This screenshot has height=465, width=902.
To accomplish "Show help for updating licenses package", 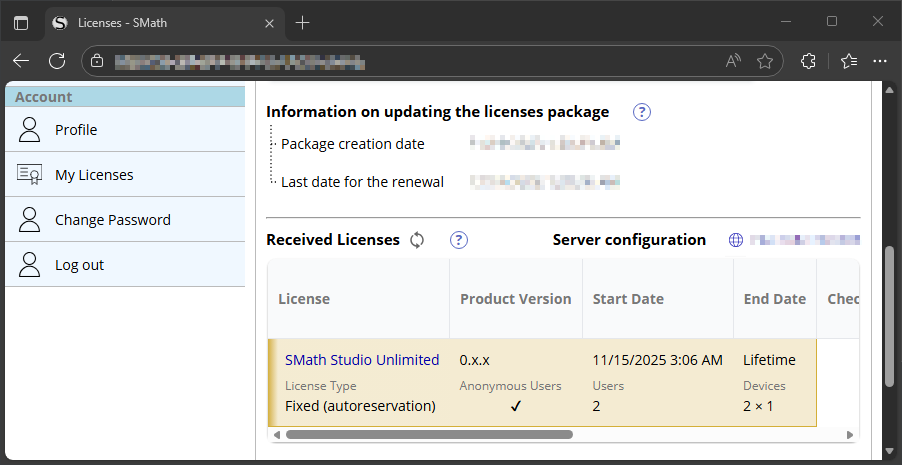I will pyautogui.click(x=642, y=112).
